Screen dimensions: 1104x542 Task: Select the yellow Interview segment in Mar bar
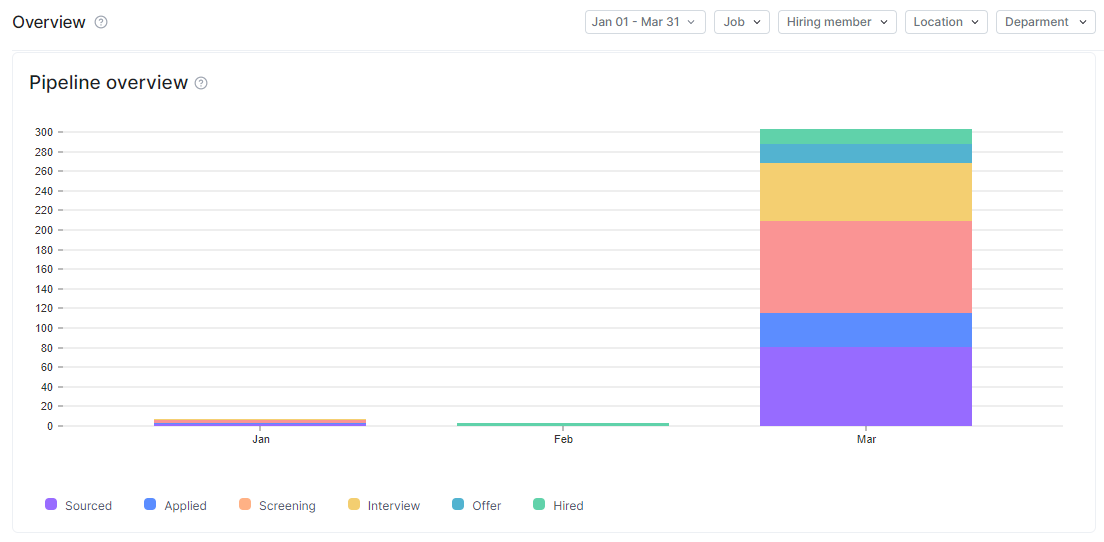coord(866,192)
